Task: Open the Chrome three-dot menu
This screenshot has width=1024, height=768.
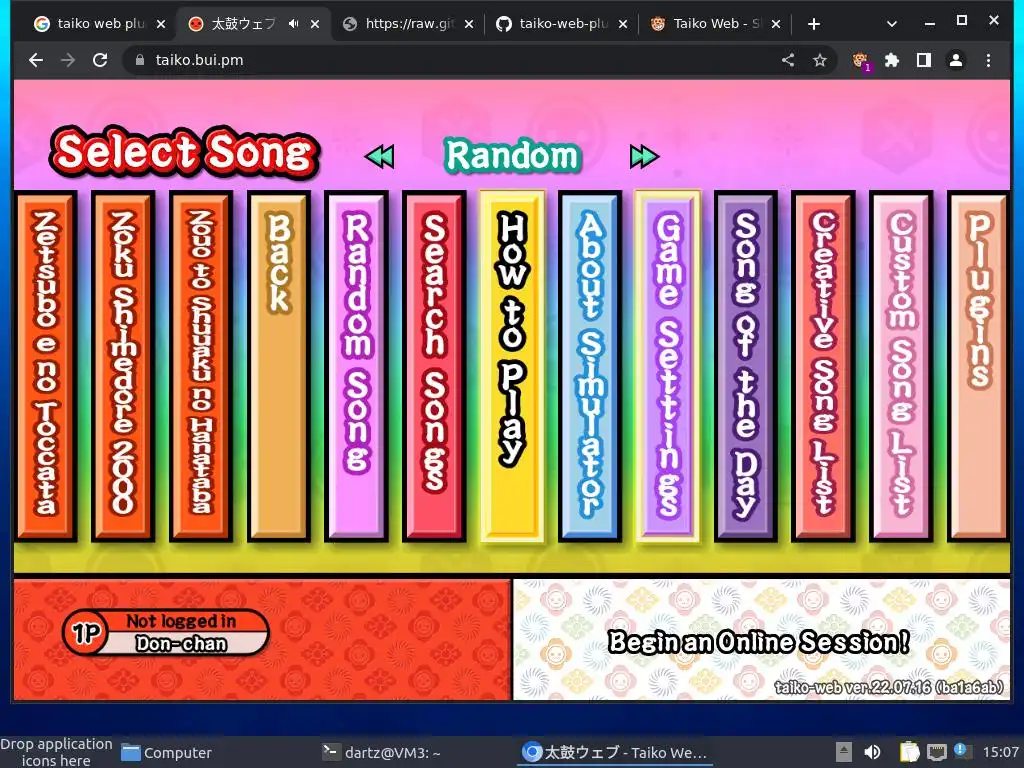Action: click(988, 60)
